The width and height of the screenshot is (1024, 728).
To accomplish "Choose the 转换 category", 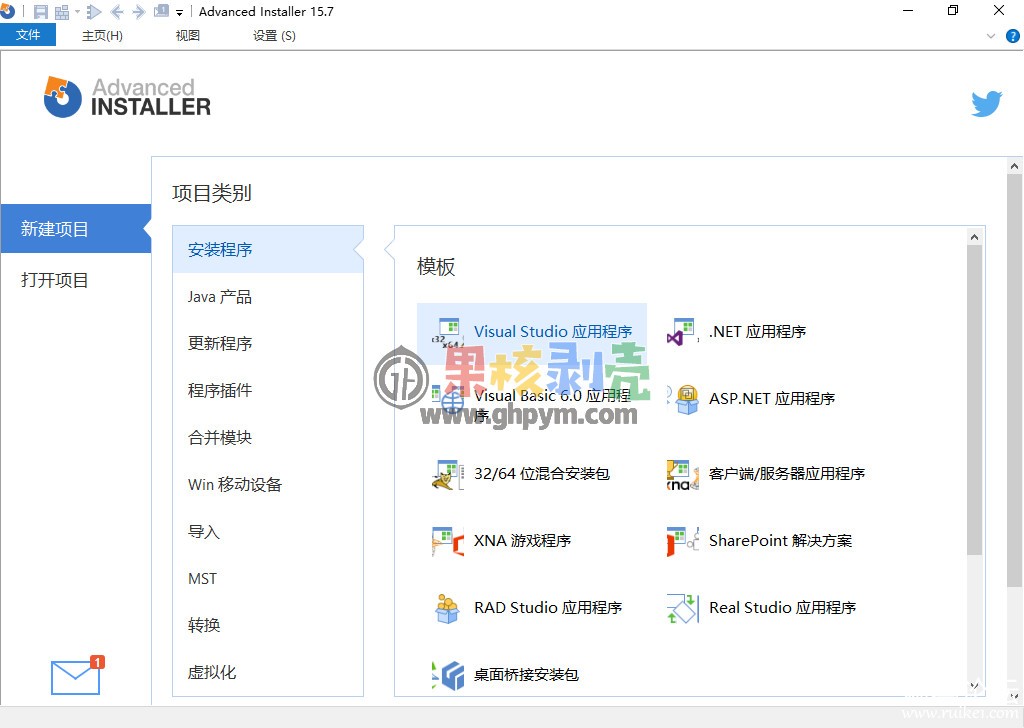I will [268, 625].
